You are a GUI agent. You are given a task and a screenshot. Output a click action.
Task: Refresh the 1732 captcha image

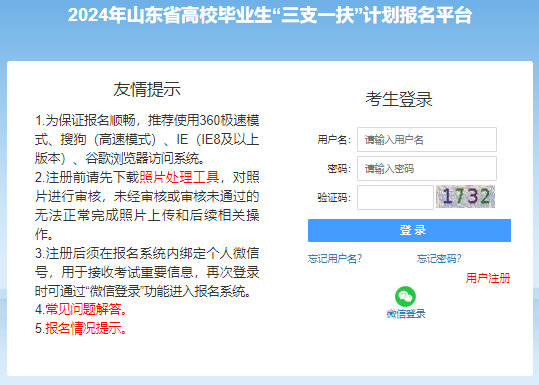[x=465, y=197]
